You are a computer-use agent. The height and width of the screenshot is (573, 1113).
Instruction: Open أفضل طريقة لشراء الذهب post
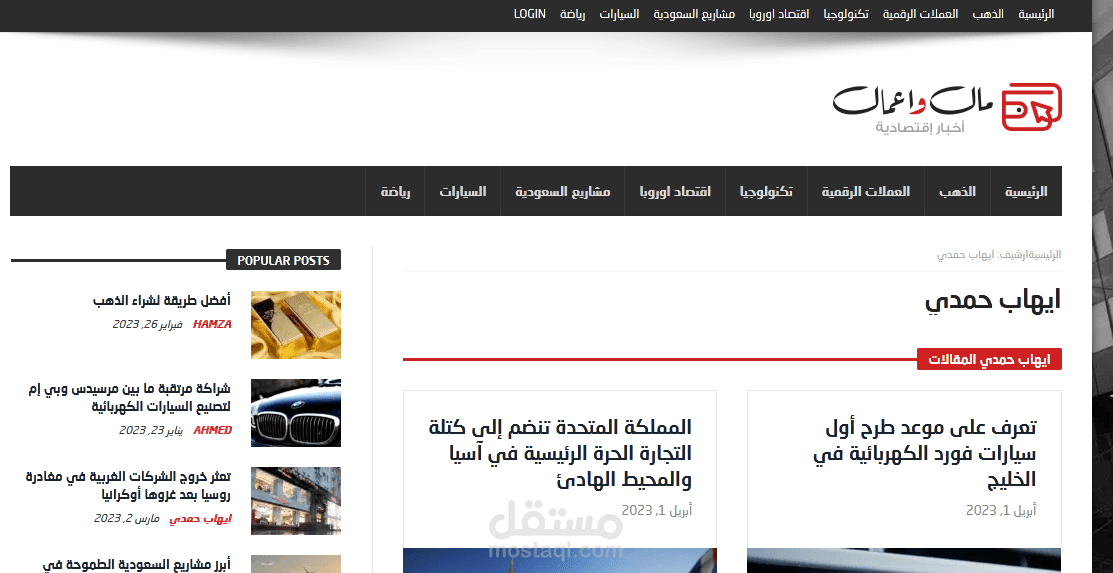click(162, 300)
